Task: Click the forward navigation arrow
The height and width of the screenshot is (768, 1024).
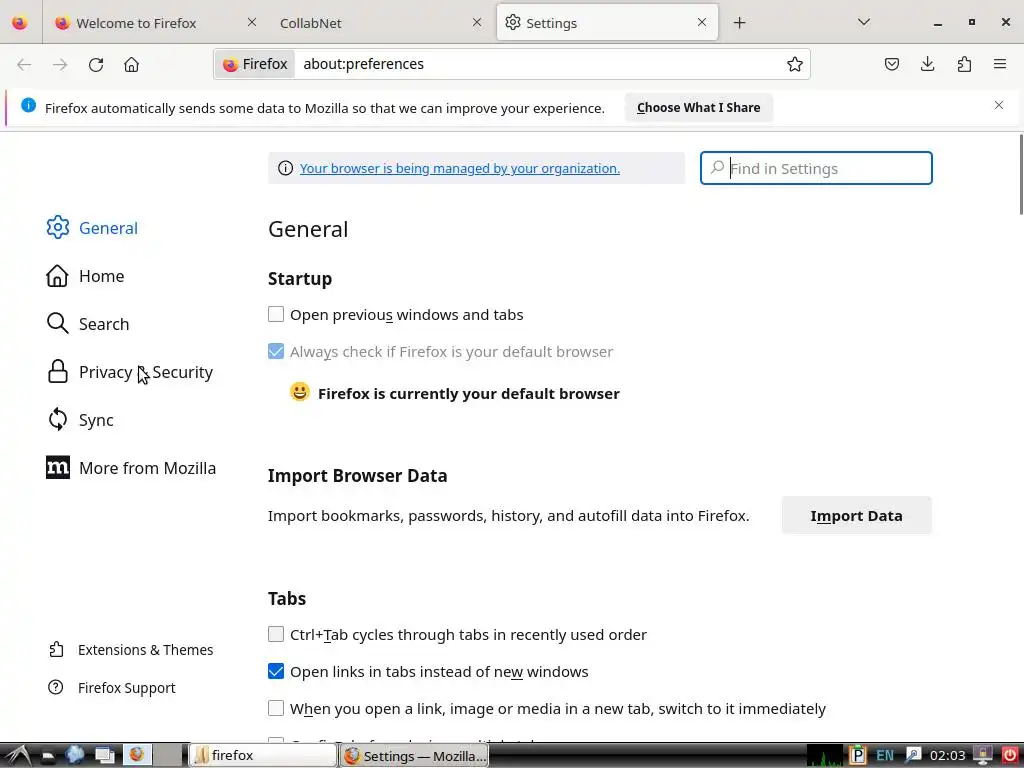Action: 60,64
